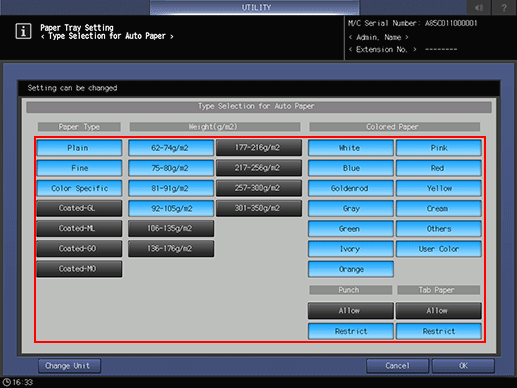Image resolution: width=517 pixels, height=388 pixels.
Task: Click the information icon beside Paper Tray Setting
Action: (23, 32)
